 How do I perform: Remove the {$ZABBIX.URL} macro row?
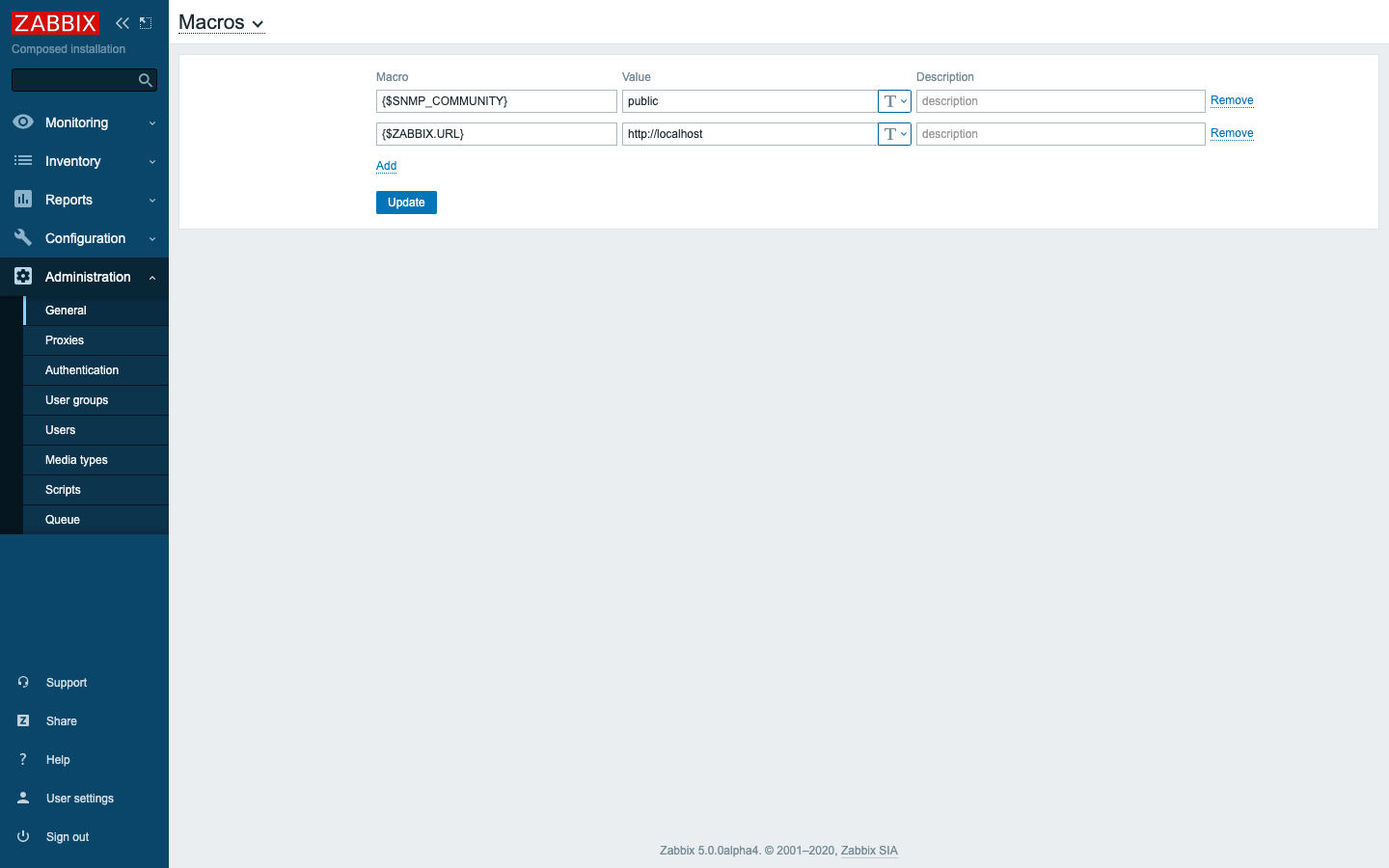click(x=1232, y=133)
